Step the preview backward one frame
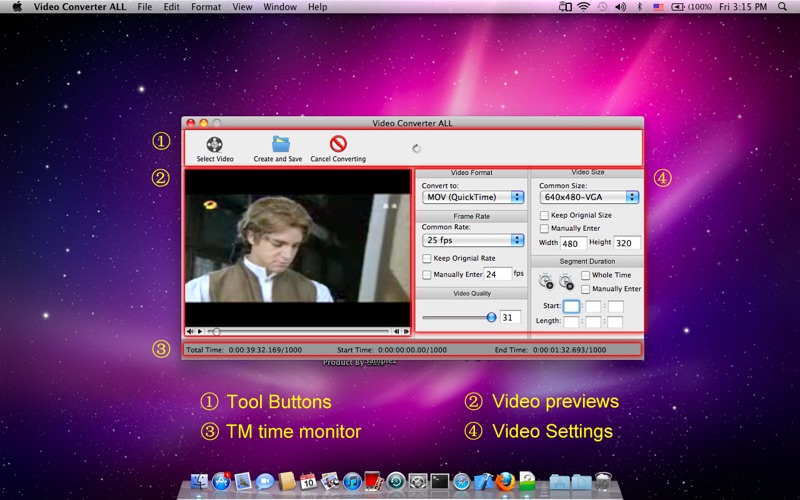The width and height of the screenshot is (800, 500). [396, 331]
